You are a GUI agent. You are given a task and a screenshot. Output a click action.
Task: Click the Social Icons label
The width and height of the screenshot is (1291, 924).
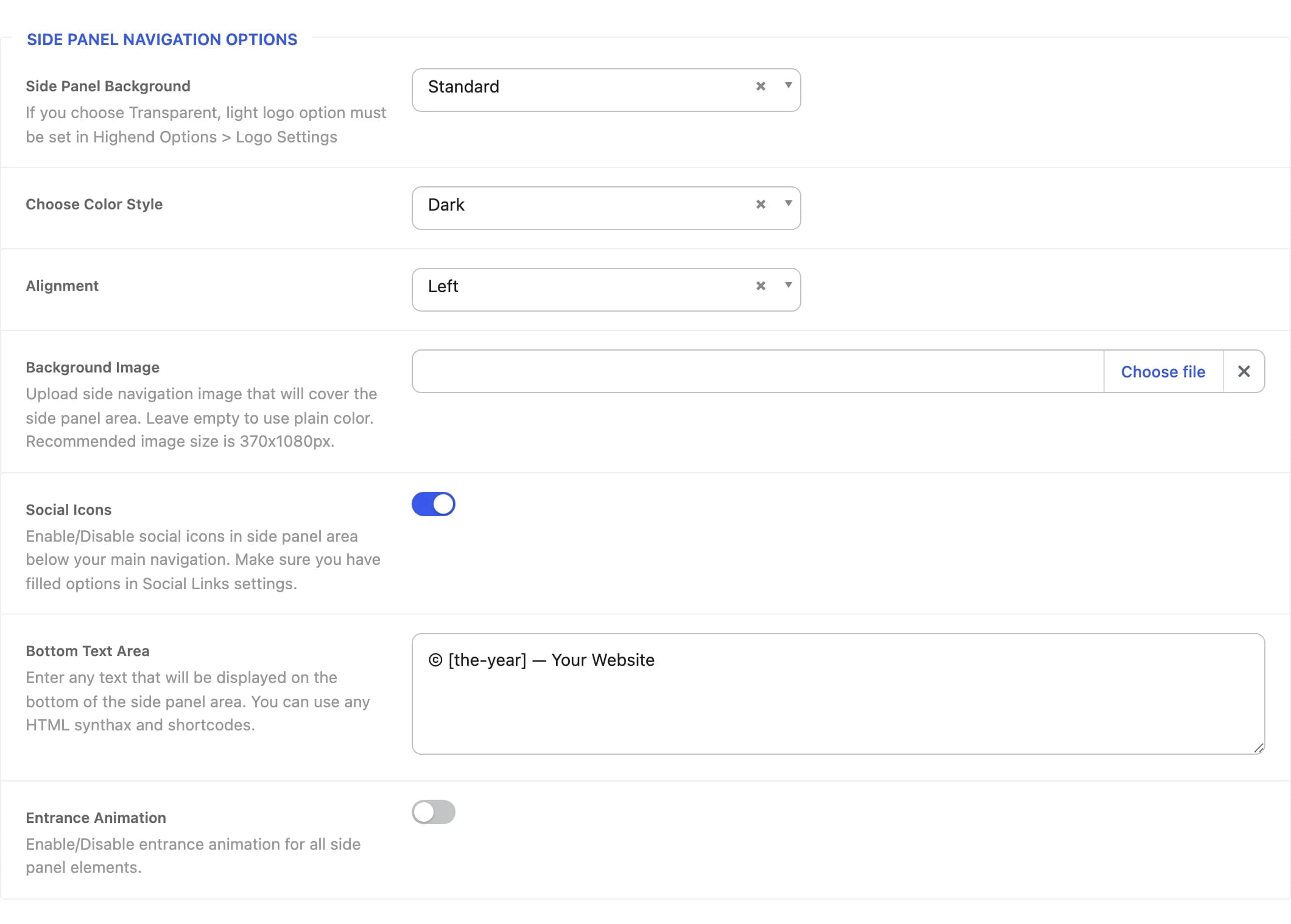[x=69, y=510]
